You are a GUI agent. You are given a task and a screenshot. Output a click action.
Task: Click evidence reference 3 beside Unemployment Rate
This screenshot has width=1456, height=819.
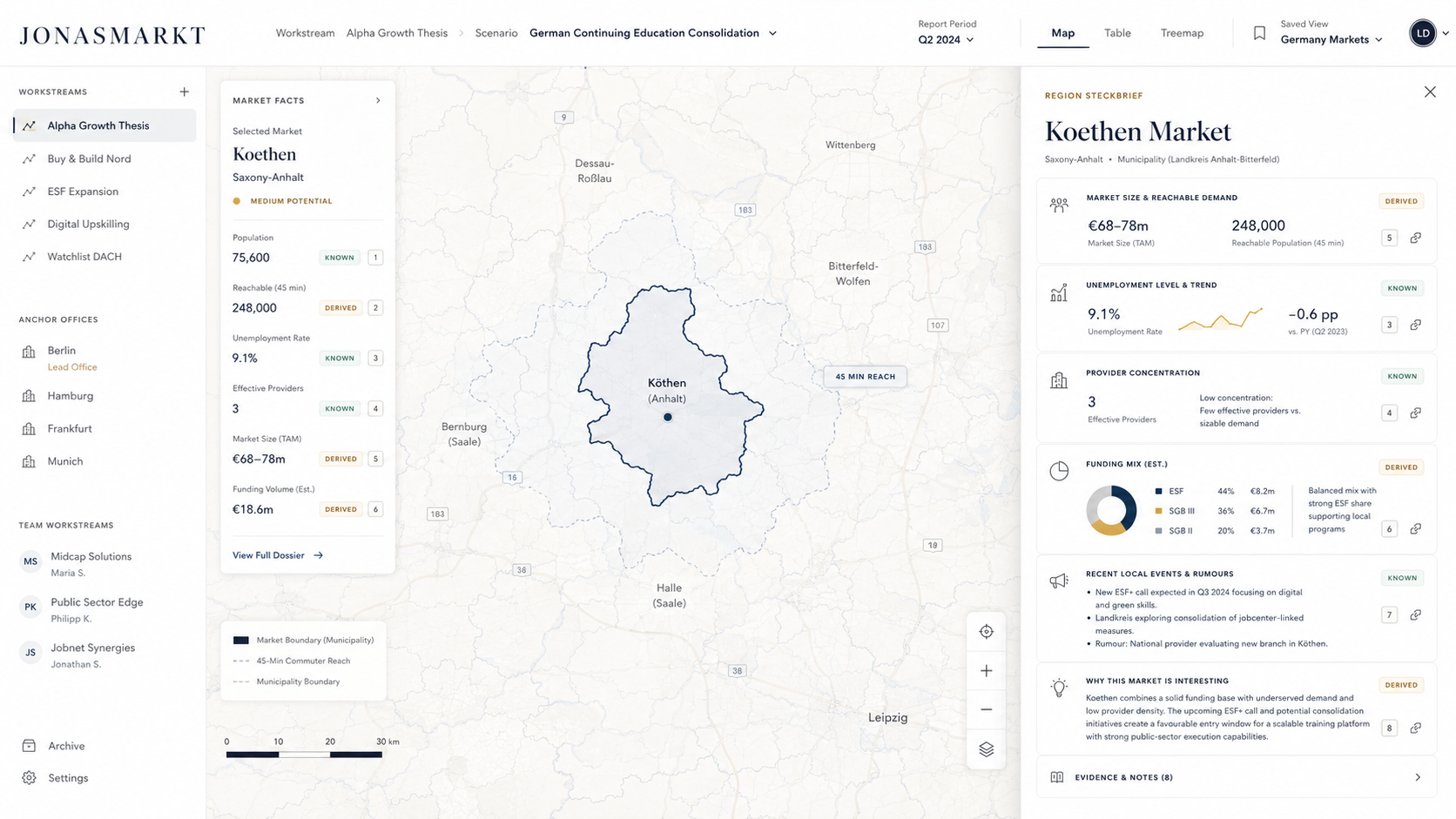375,358
